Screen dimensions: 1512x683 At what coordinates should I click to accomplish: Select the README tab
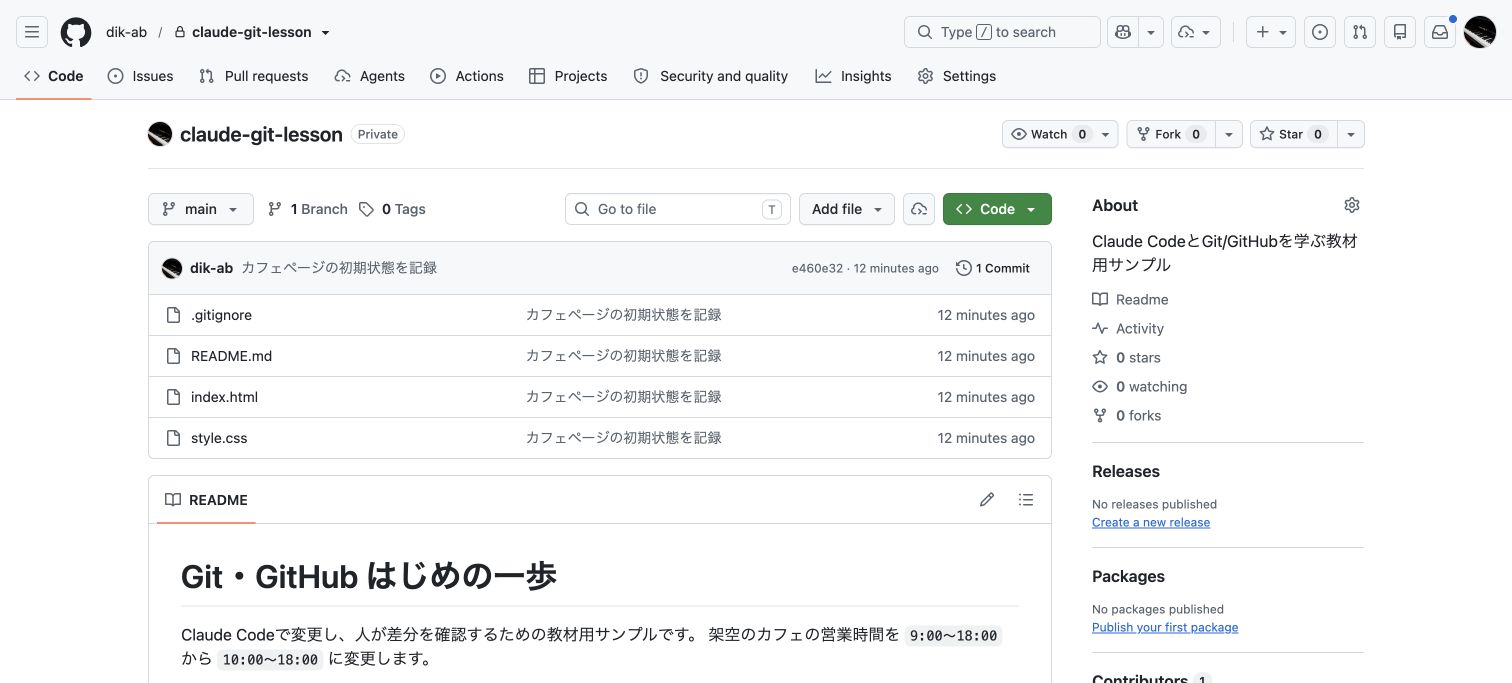(206, 500)
